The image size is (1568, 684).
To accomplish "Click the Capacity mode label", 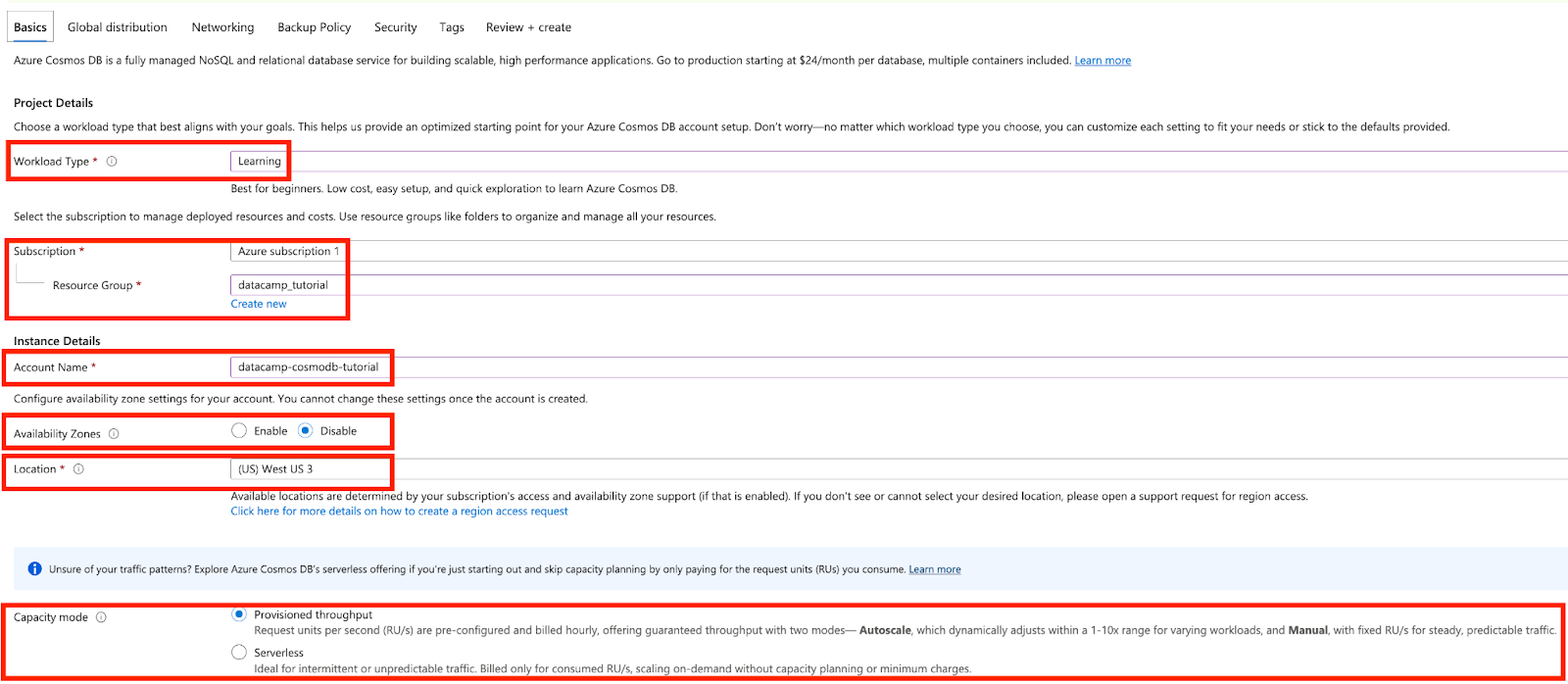I will [x=51, y=617].
